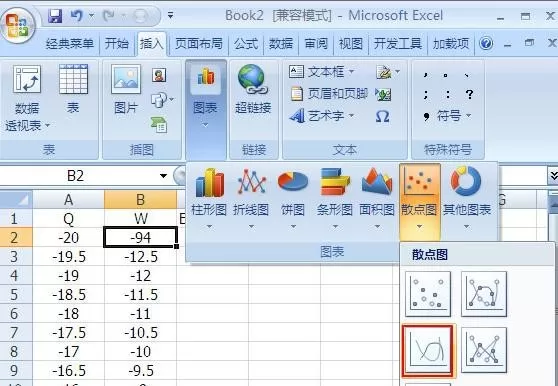Choose Bar chart (条形图)
Image resolution: width=558 pixels, height=386 pixels.
click(335, 200)
